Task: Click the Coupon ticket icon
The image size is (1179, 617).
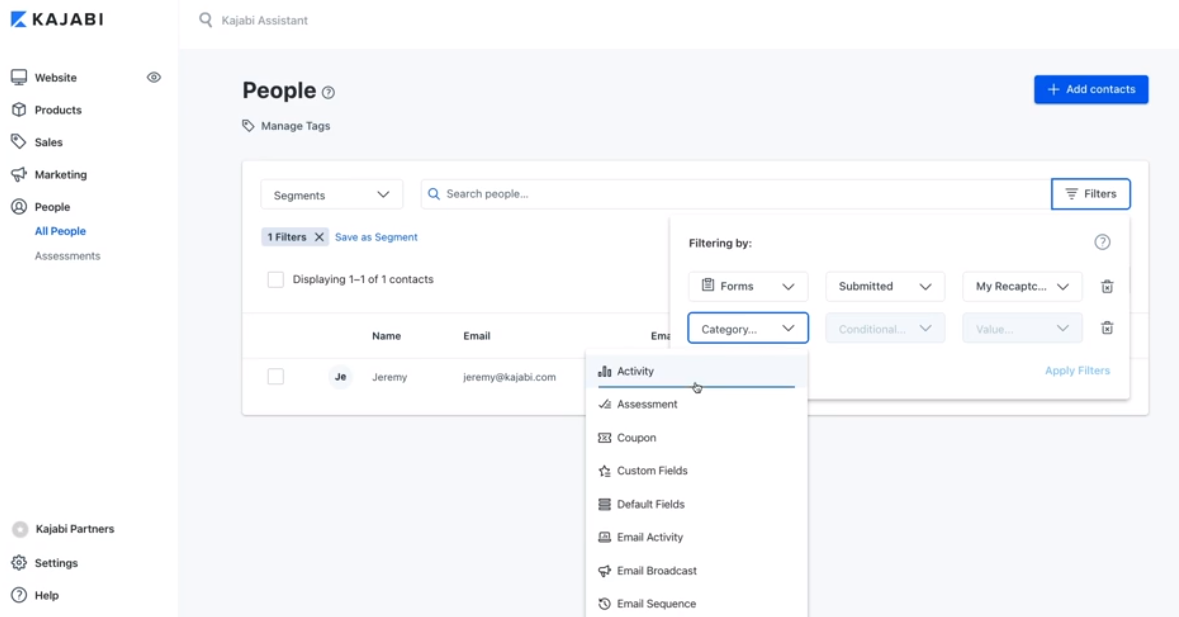Action: point(605,437)
